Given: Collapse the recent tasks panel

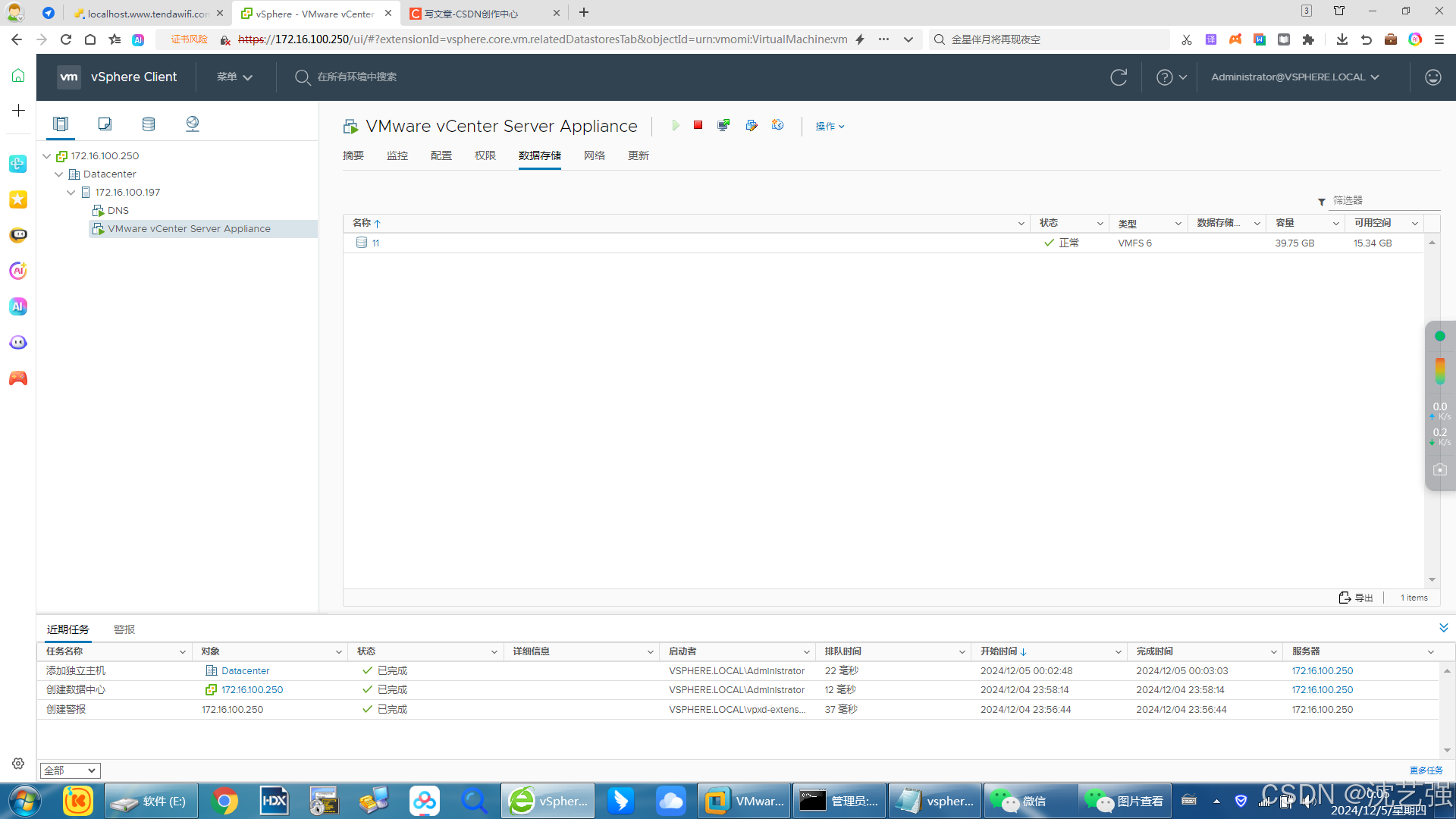Looking at the screenshot, I should 1443,628.
